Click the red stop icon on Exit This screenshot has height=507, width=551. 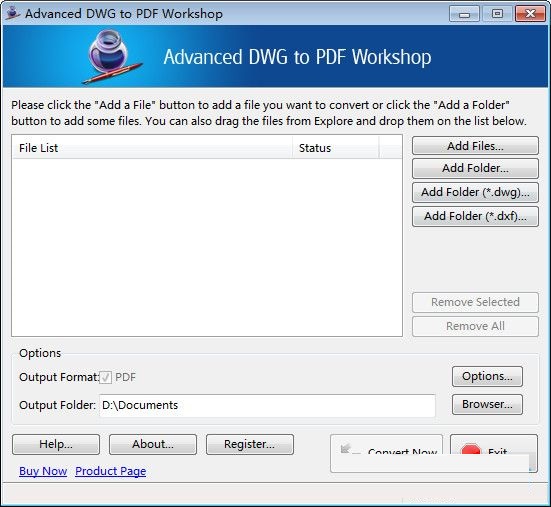[471, 449]
